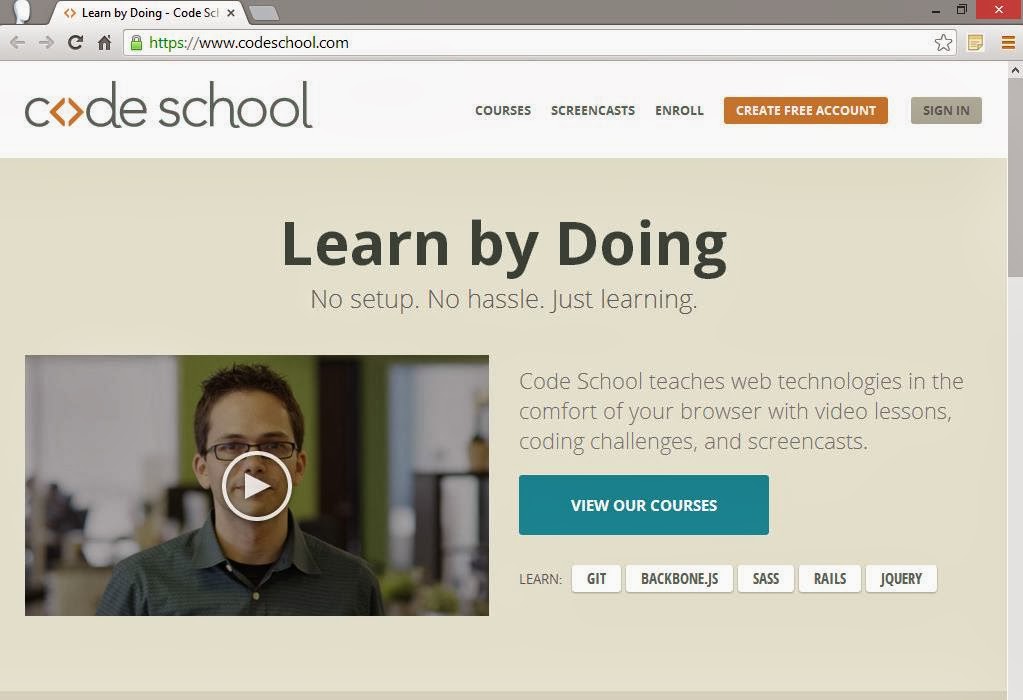Go forward one page
Viewport: 1023px width, 700px height.
[x=46, y=42]
